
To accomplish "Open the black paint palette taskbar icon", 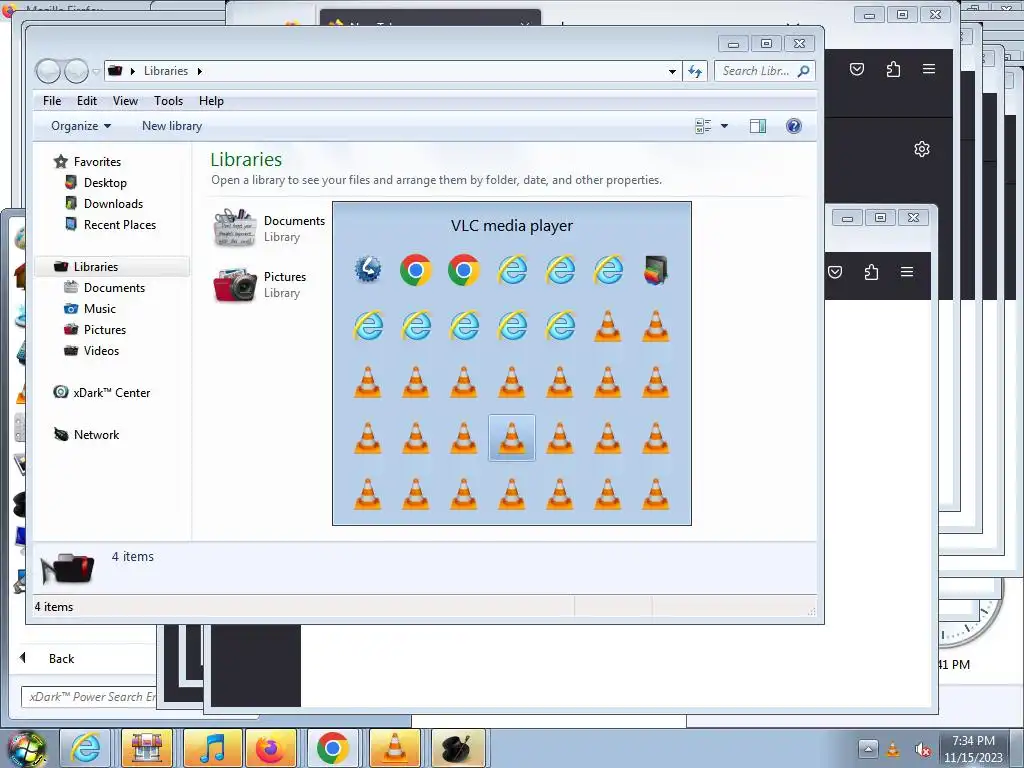I will [x=458, y=748].
